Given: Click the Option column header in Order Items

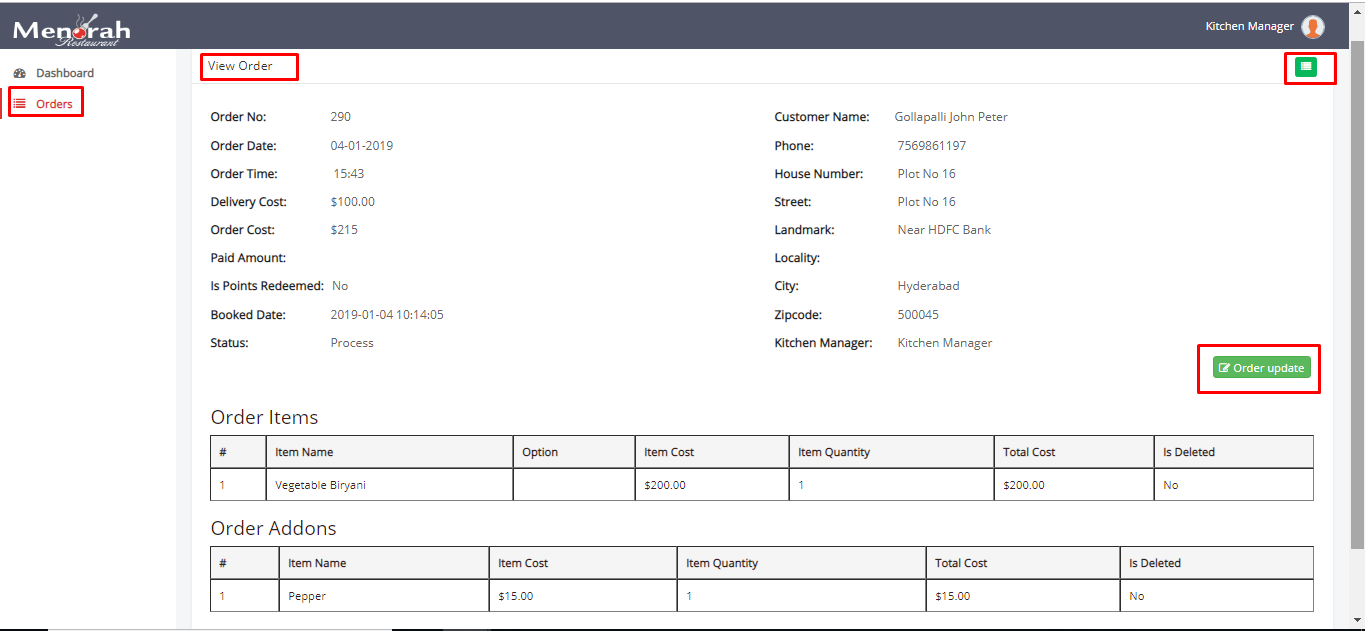Looking at the screenshot, I should [540, 452].
